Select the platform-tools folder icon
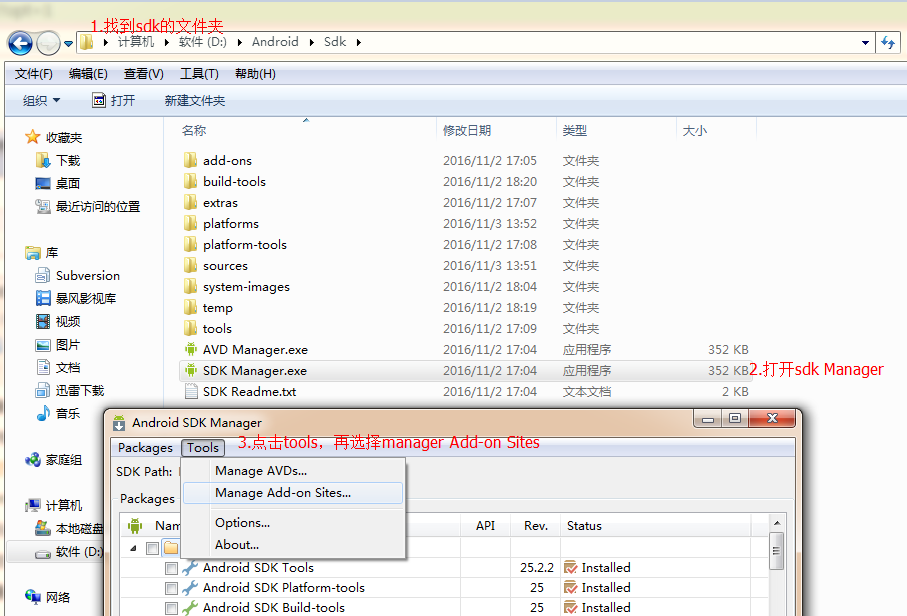The width and height of the screenshot is (907, 616). 190,244
